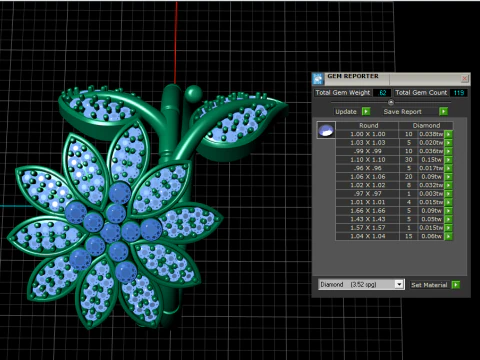This screenshot has height=360, width=480.
Task: Click the Total Gem Count value 119
Action: coord(459,93)
